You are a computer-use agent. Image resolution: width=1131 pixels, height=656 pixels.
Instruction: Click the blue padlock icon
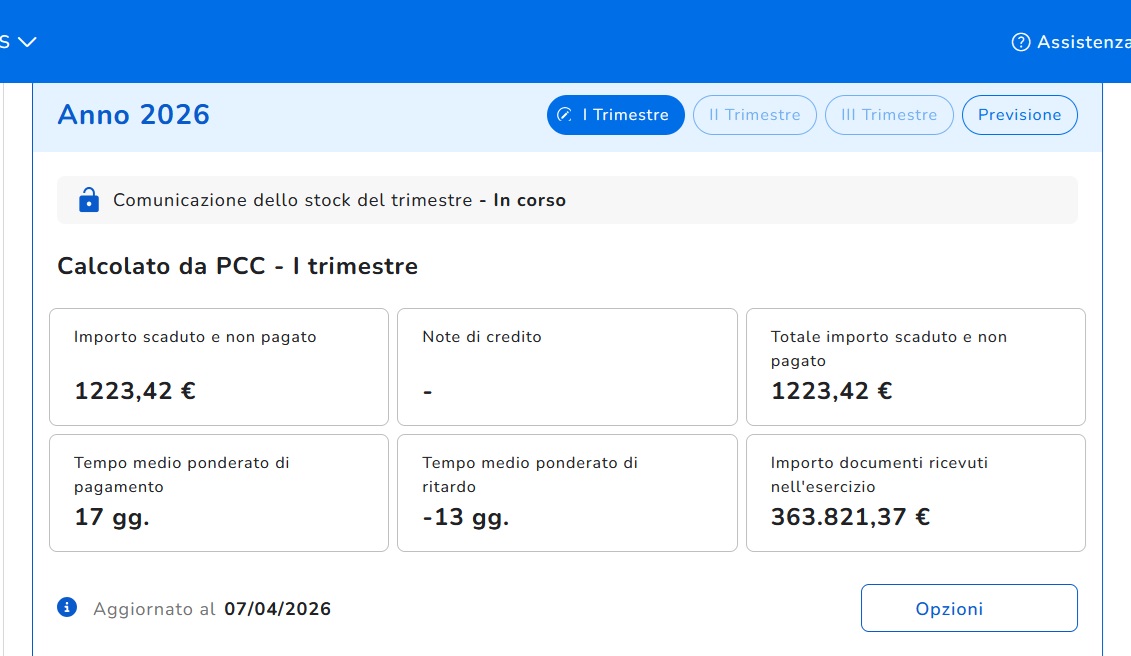tap(89, 200)
